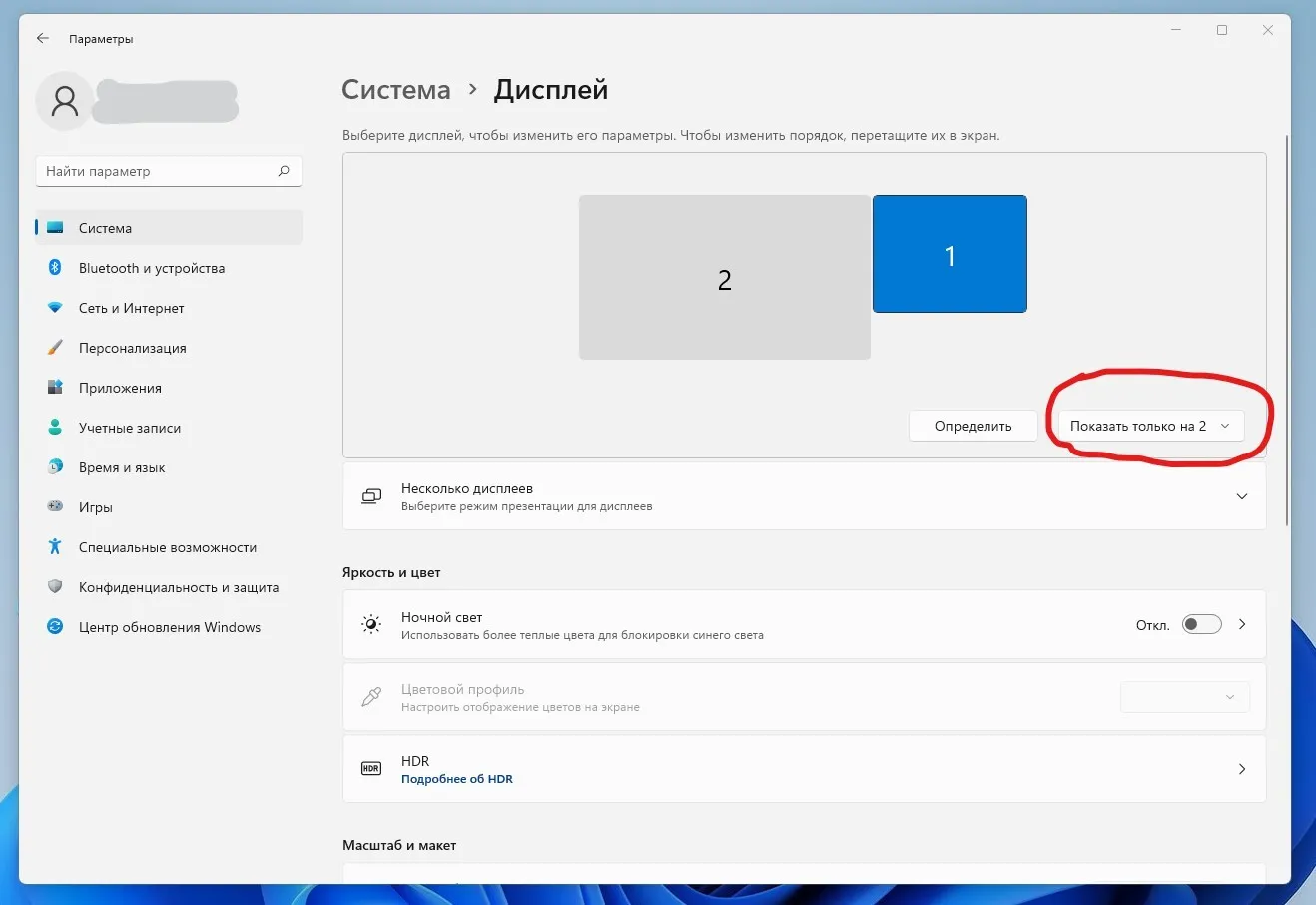Click the Bluetooth icon in sidebar

click(55, 268)
